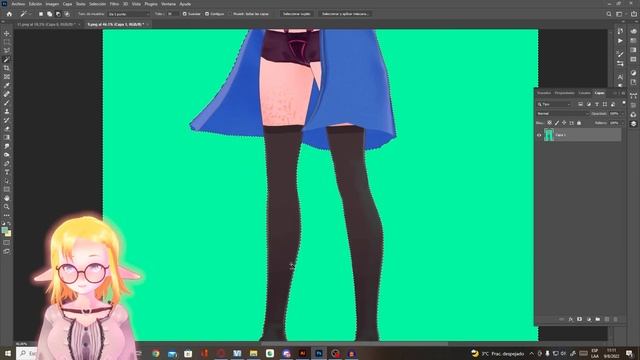Switch to the Propiedades panel tab
Viewport: 640px width, 360px height.
point(564,93)
